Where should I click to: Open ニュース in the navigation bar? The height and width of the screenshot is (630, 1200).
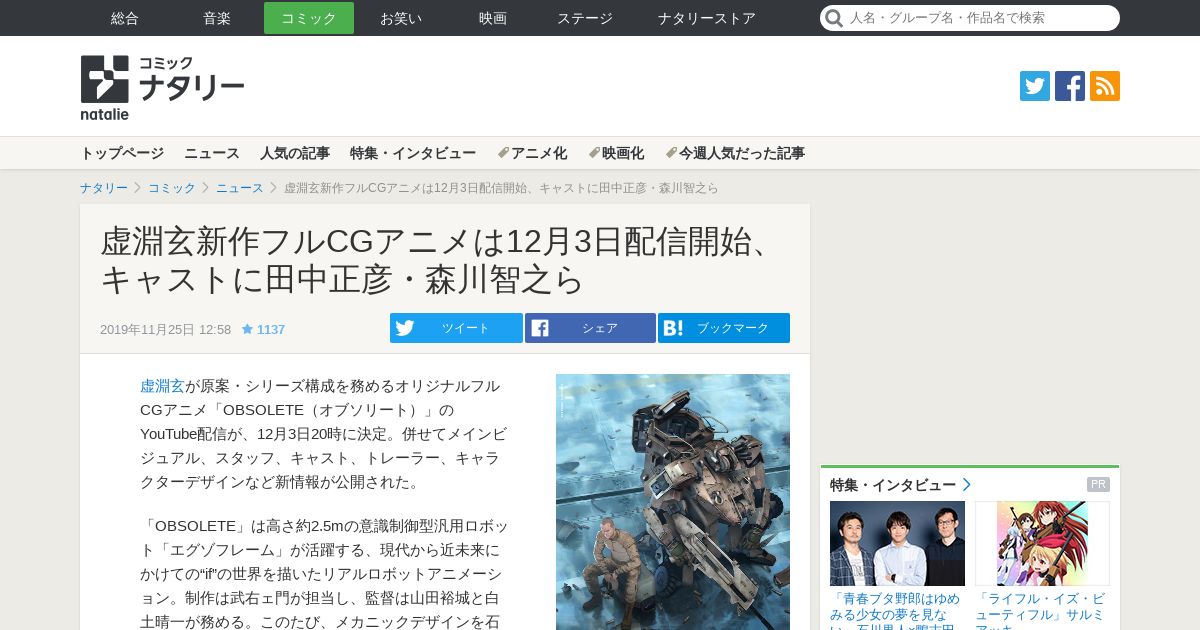tap(212, 153)
